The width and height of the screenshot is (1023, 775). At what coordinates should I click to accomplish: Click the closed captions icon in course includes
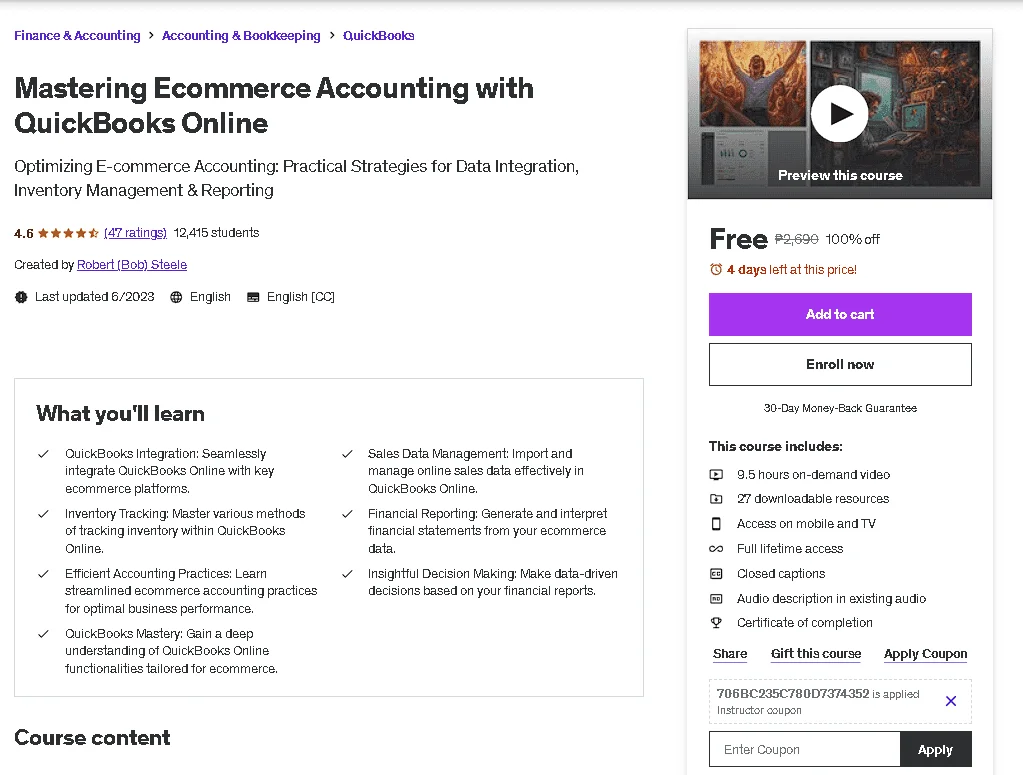point(716,573)
